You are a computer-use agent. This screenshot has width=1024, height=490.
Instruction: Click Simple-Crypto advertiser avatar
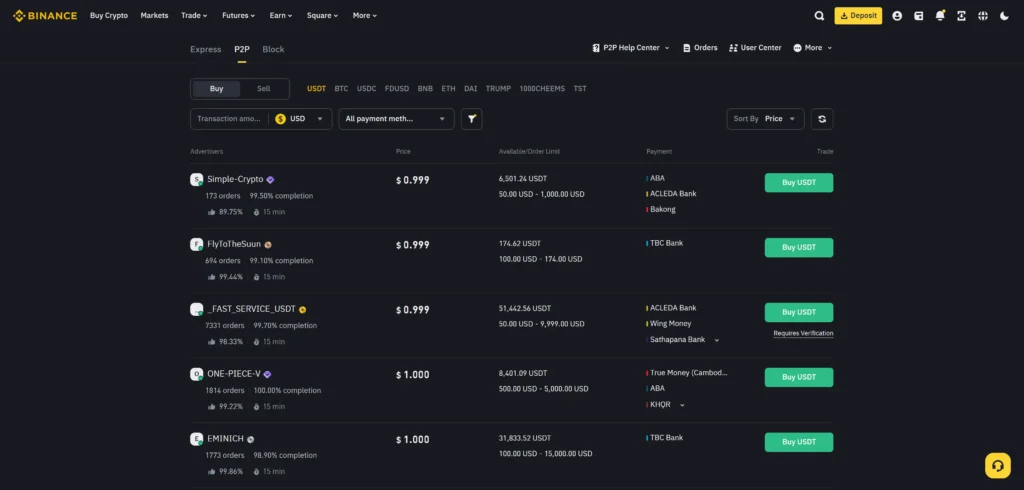coord(197,180)
